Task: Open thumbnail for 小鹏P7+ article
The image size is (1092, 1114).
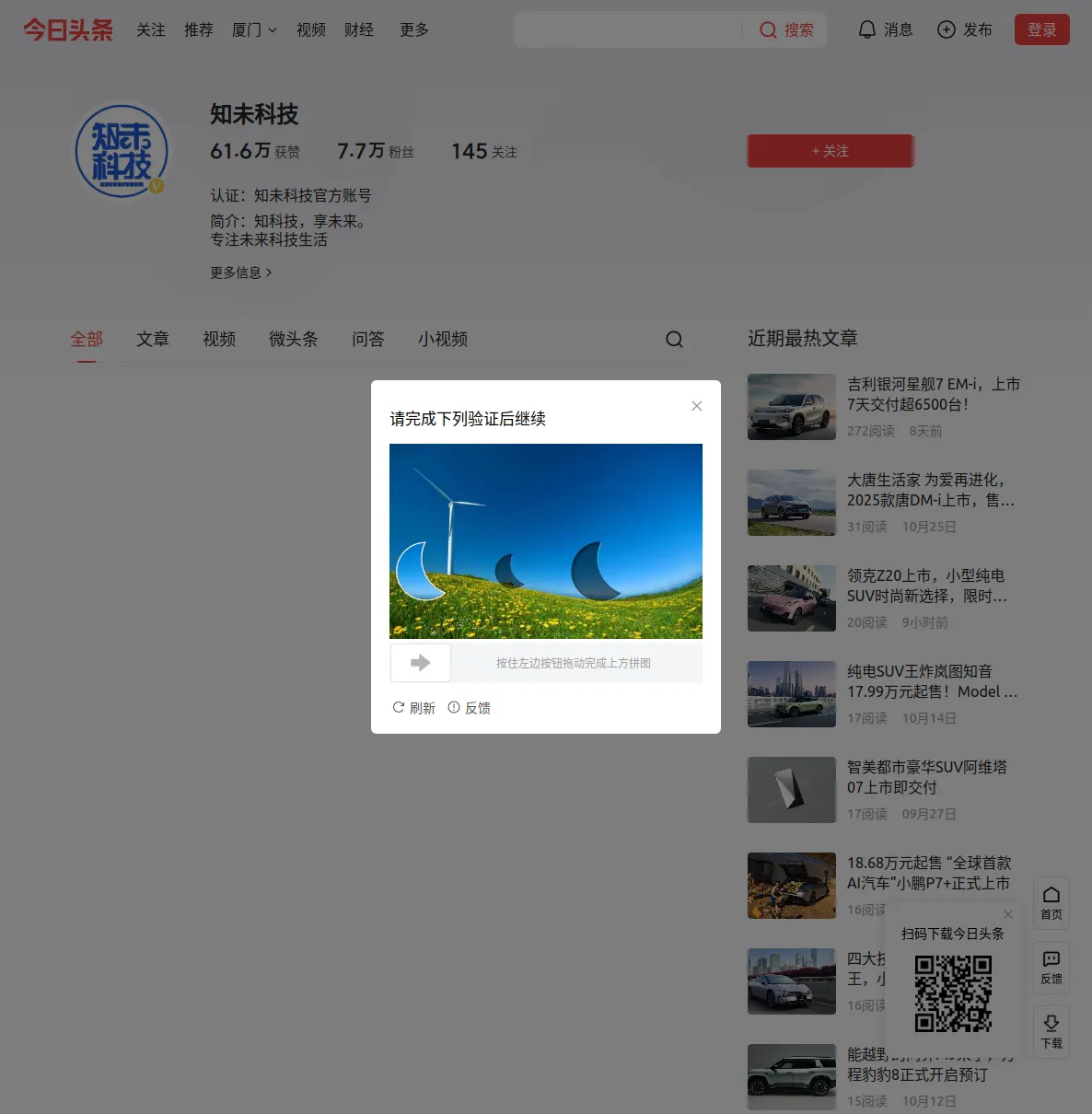Action: tap(792, 886)
